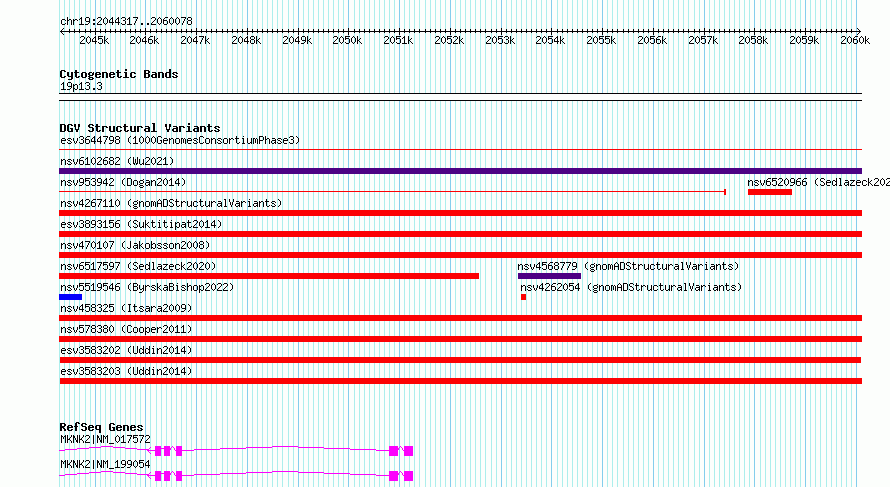
Task: Click the 2050k ruler tick label
Action: [x=347, y=40]
